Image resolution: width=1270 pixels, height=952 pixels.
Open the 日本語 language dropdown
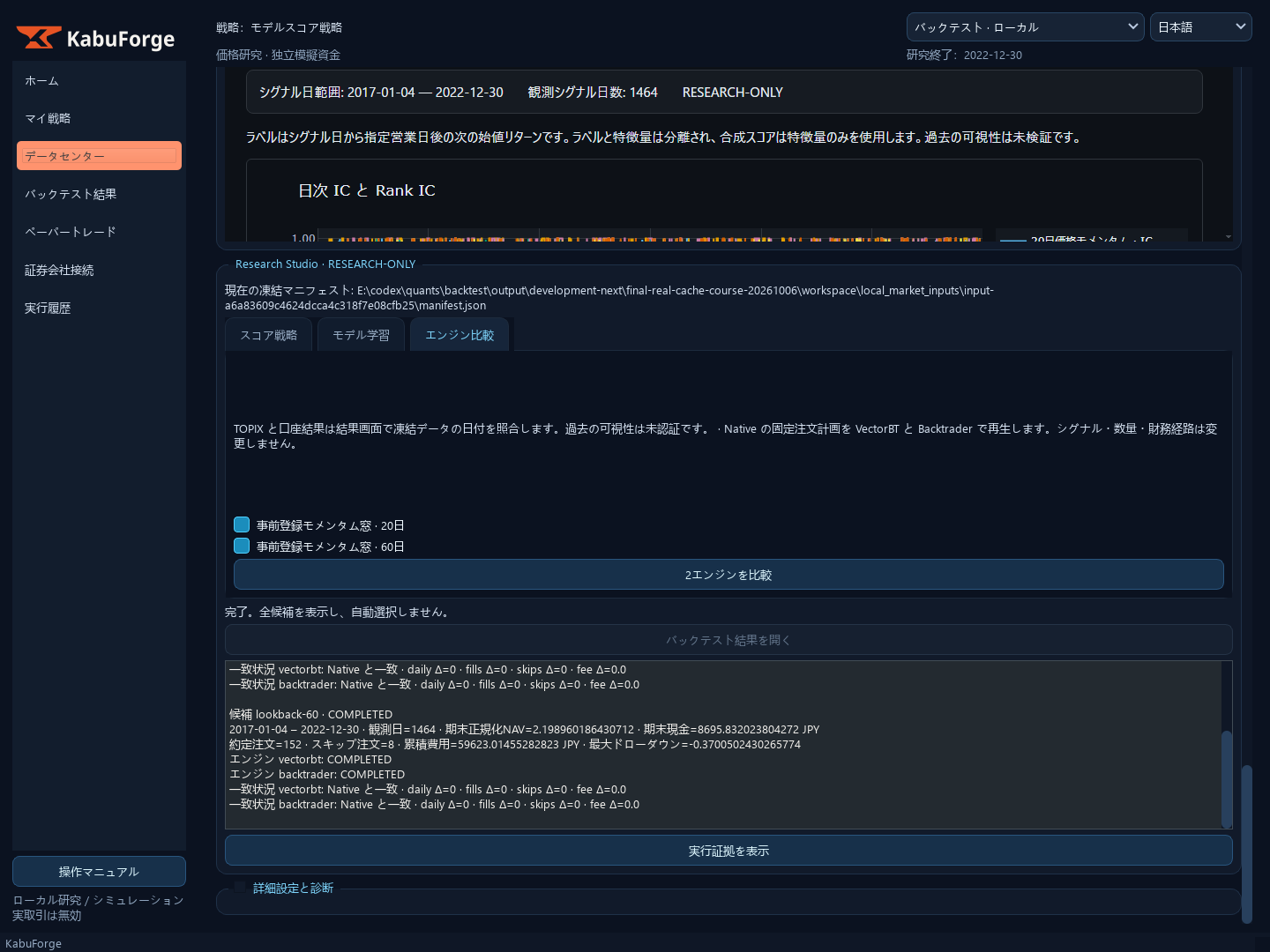click(x=1200, y=27)
